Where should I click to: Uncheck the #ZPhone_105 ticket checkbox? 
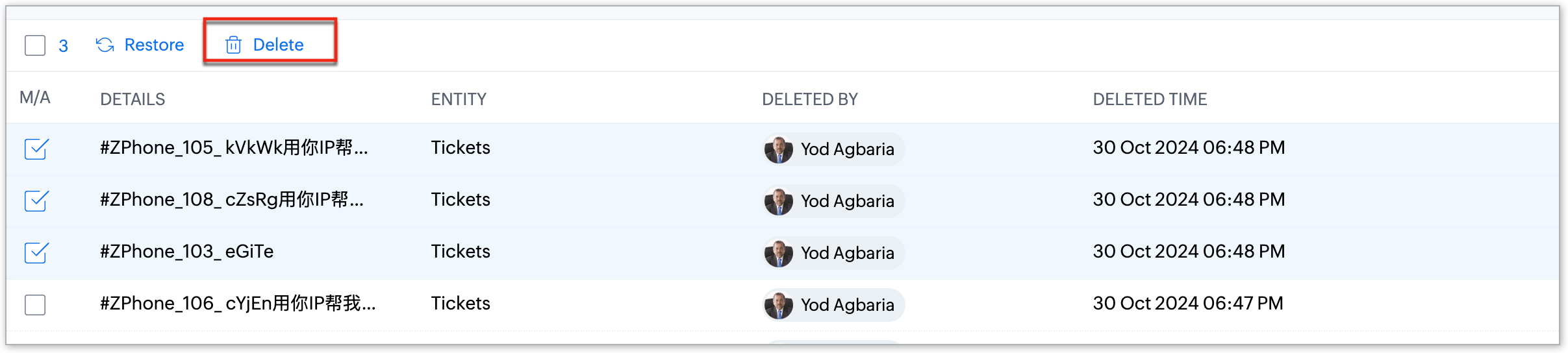tap(36, 149)
